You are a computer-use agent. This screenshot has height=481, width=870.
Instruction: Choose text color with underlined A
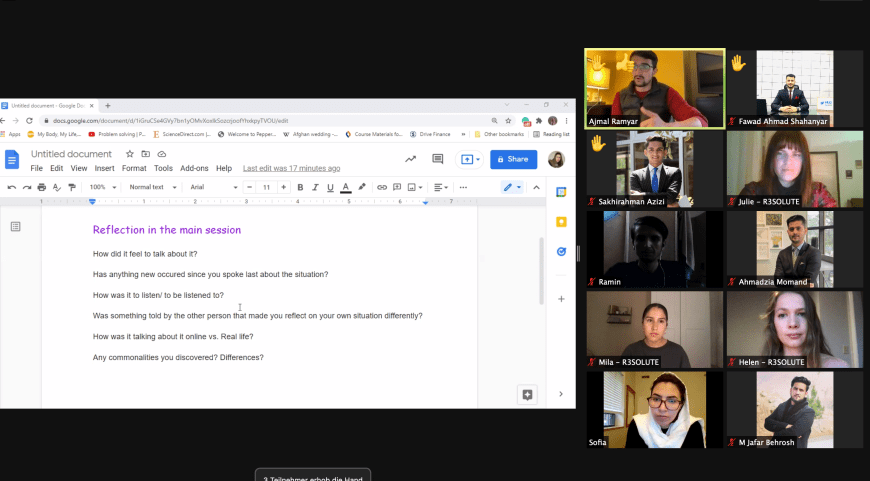point(346,187)
